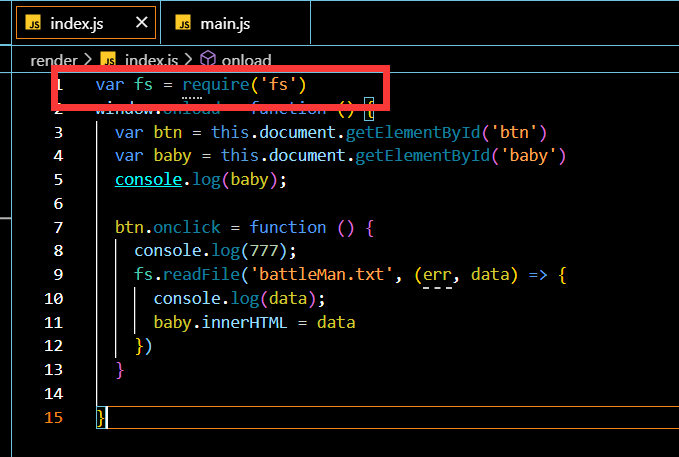Select the render breadcrumb folder
This screenshot has height=457, width=679.
(54, 60)
